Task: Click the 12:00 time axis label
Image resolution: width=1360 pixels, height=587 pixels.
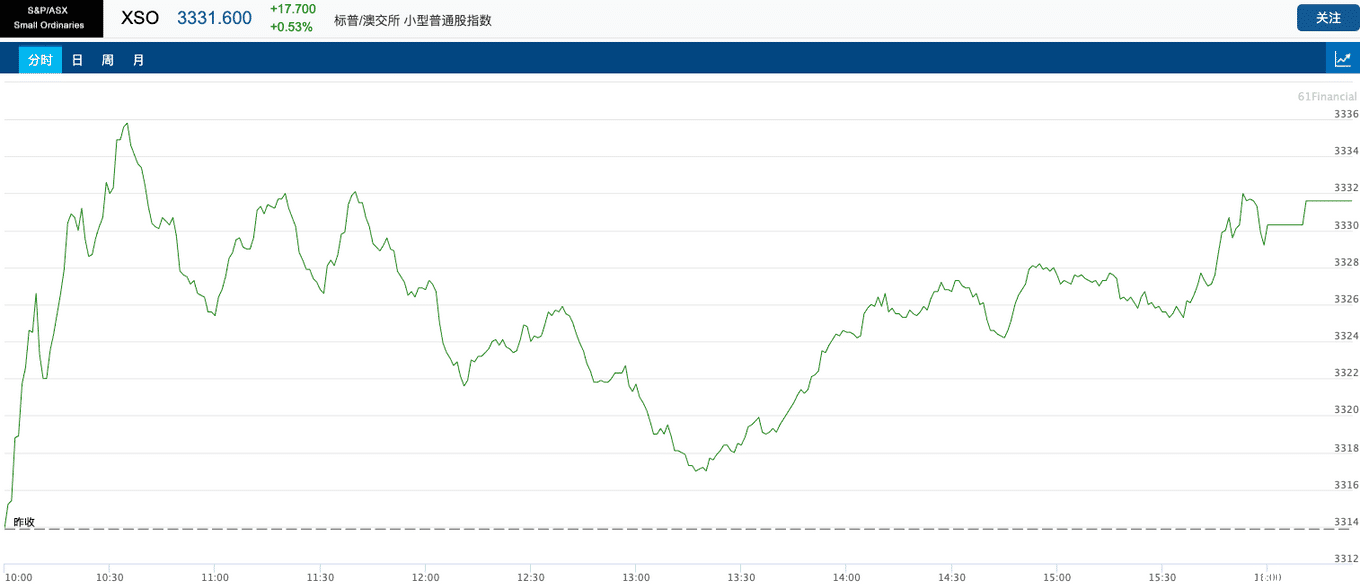Action: pos(426,577)
